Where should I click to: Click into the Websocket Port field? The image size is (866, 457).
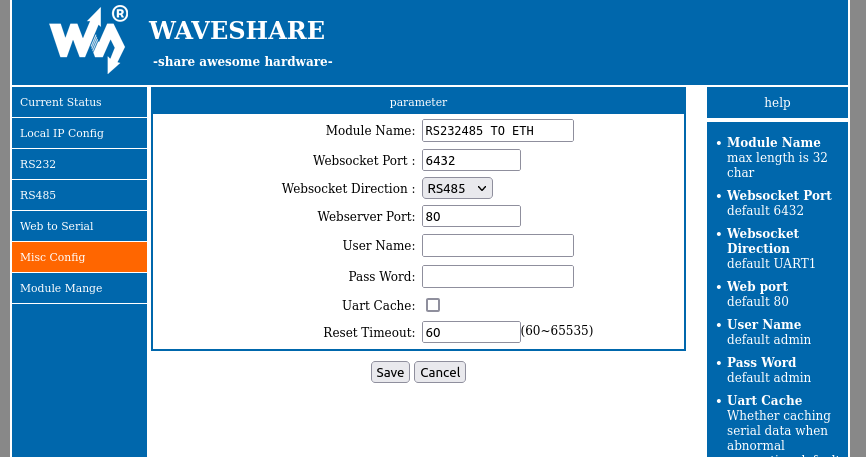click(x=471, y=160)
